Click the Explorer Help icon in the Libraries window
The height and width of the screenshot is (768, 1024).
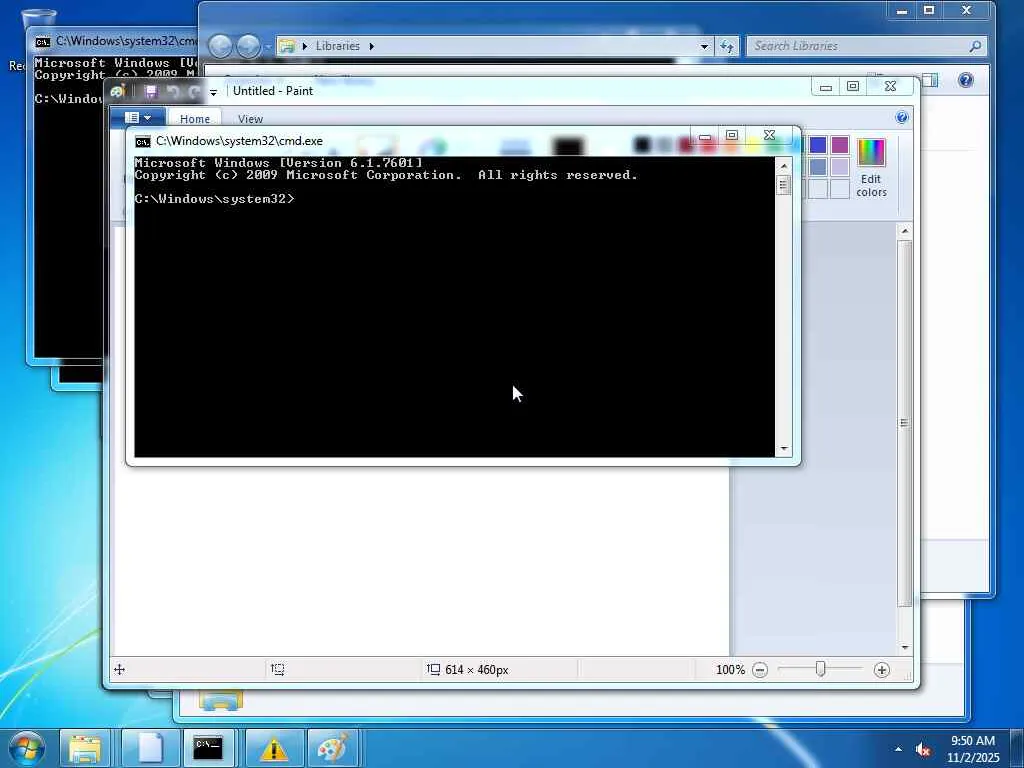(966, 80)
